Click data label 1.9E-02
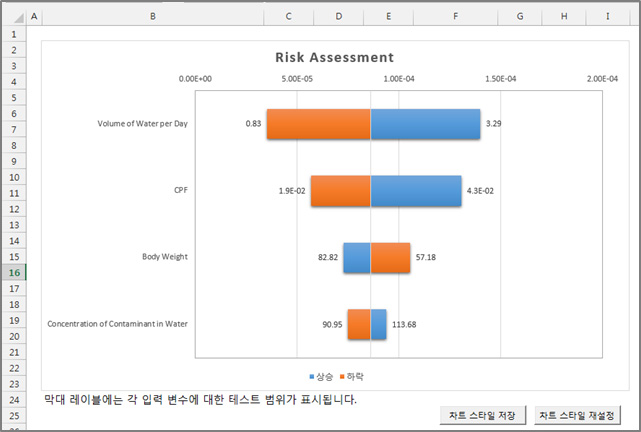The height and width of the screenshot is (432, 641). 292,191
